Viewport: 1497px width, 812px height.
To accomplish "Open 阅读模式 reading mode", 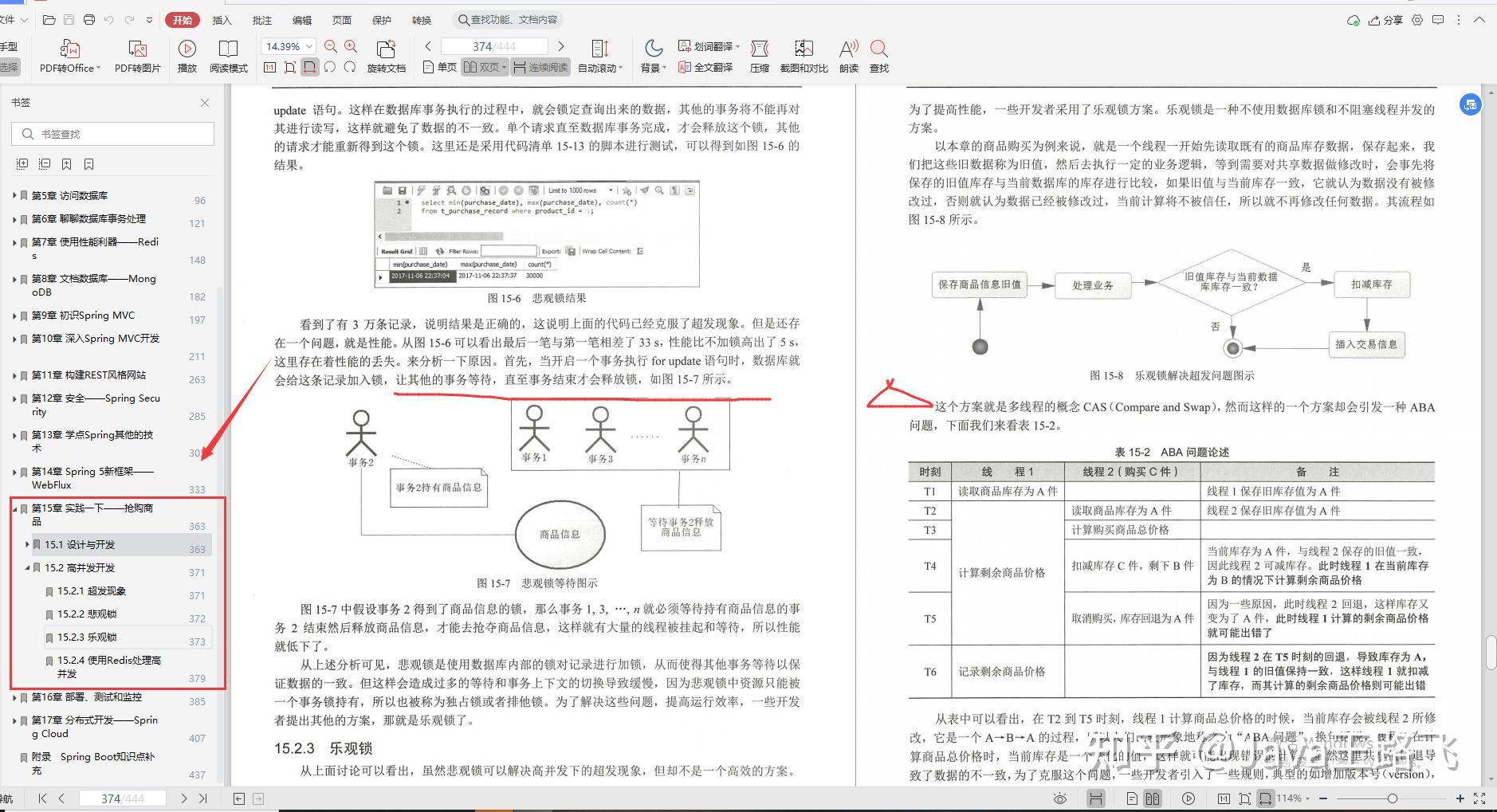I will point(229,57).
